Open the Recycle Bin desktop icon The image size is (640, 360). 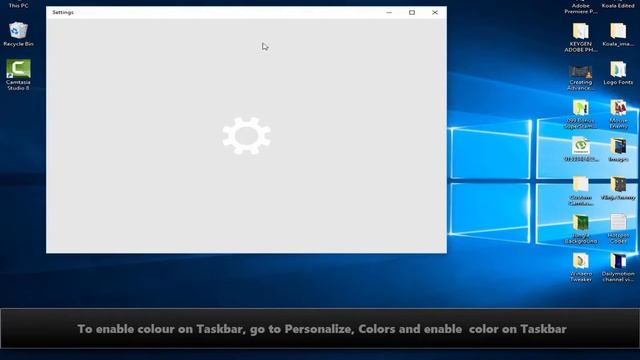(x=18, y=34)
